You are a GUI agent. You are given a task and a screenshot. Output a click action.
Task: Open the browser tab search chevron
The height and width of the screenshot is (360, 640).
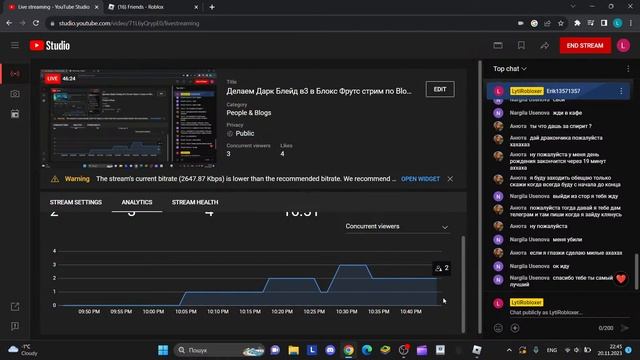tap(573, 7)
